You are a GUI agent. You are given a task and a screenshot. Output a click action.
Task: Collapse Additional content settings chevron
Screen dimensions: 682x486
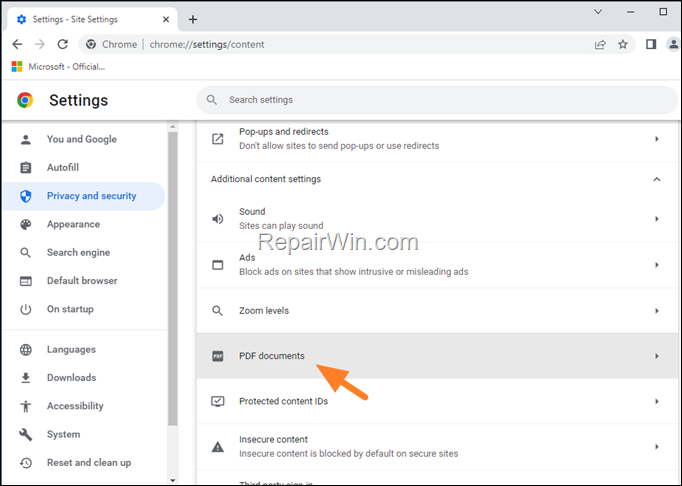tap(657, 179)
